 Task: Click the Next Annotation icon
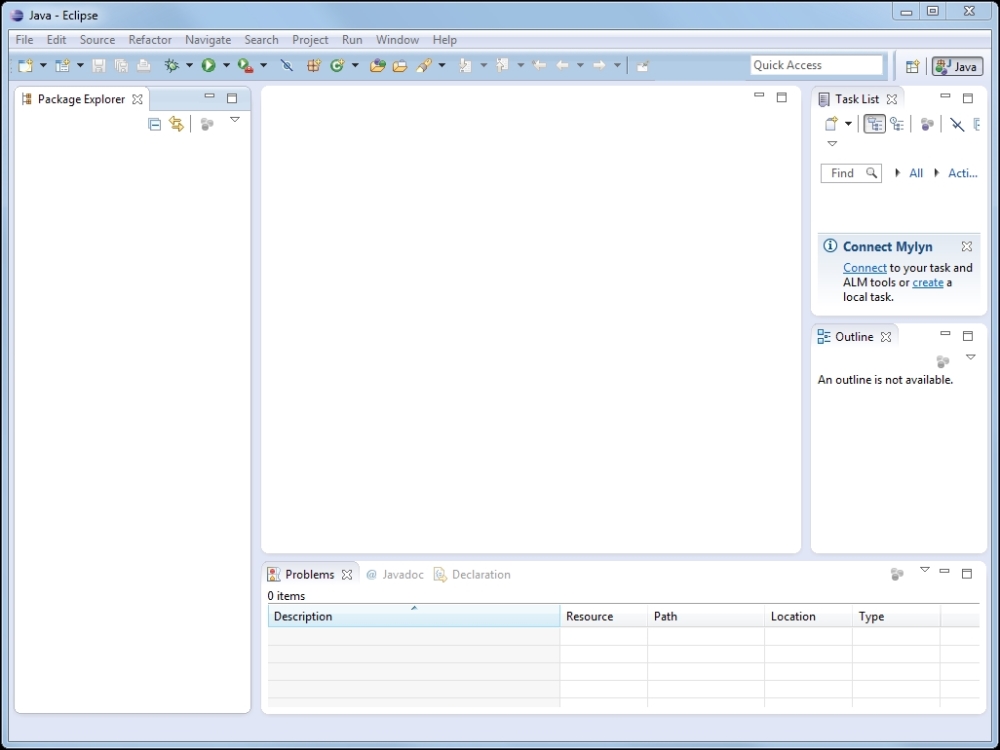[x=465, y=65]
